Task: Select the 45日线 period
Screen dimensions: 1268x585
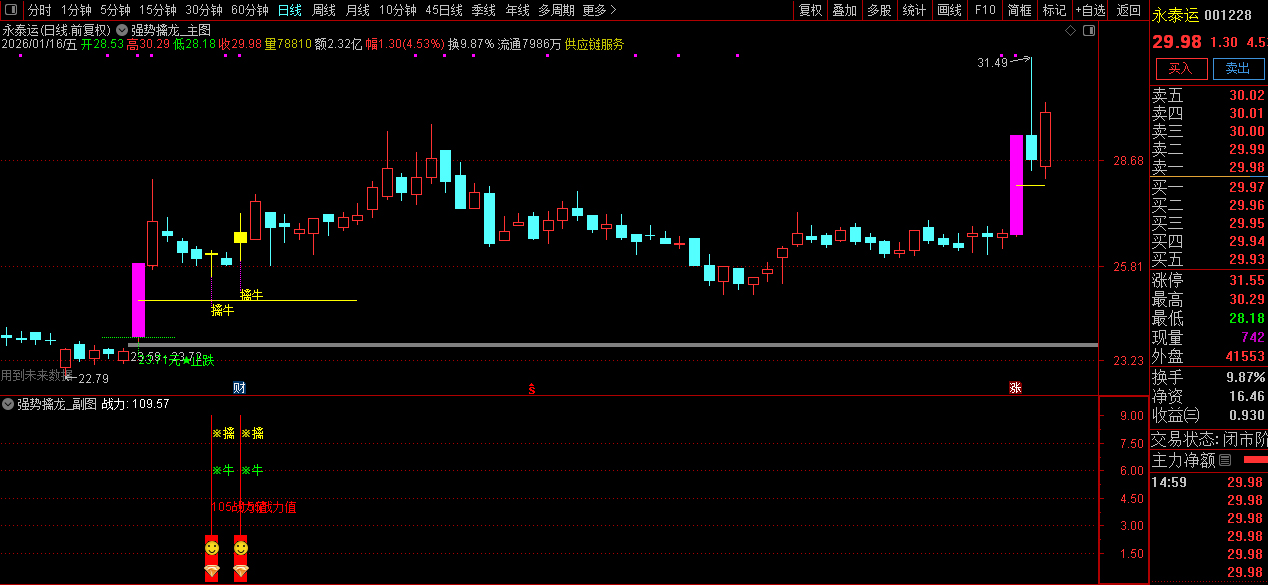Action: pos(443,10)
